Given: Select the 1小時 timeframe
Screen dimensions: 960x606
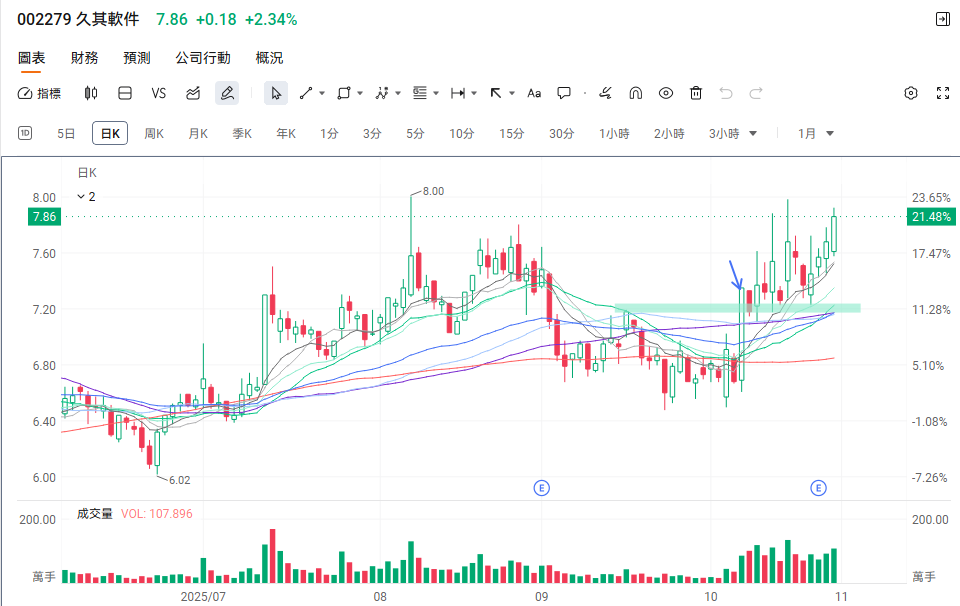Looking at the screenshot, I should coord(614,133).
